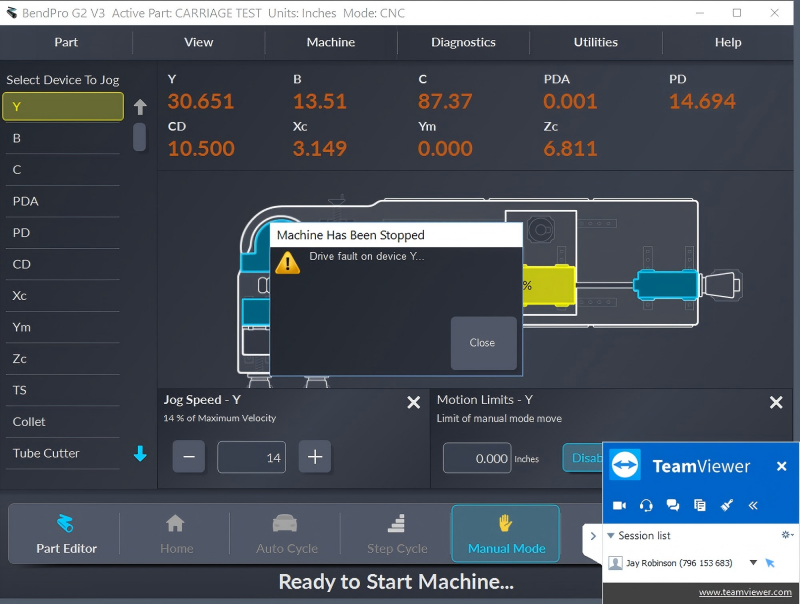
Task: Start TeamViewer video call
Action: (619, 505)
